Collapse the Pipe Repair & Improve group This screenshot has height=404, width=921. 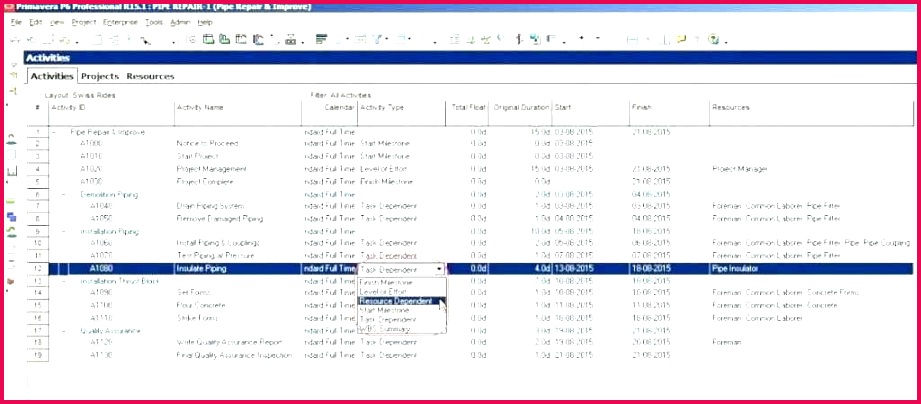point(54,131)
